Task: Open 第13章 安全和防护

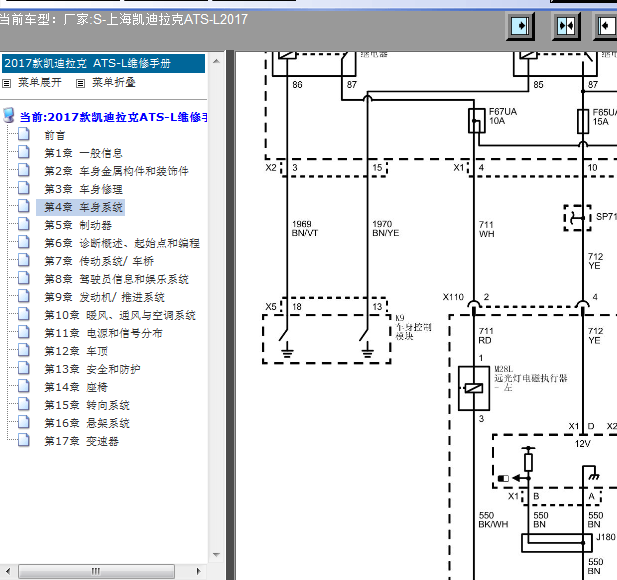Action: click(x=92, y=369)
